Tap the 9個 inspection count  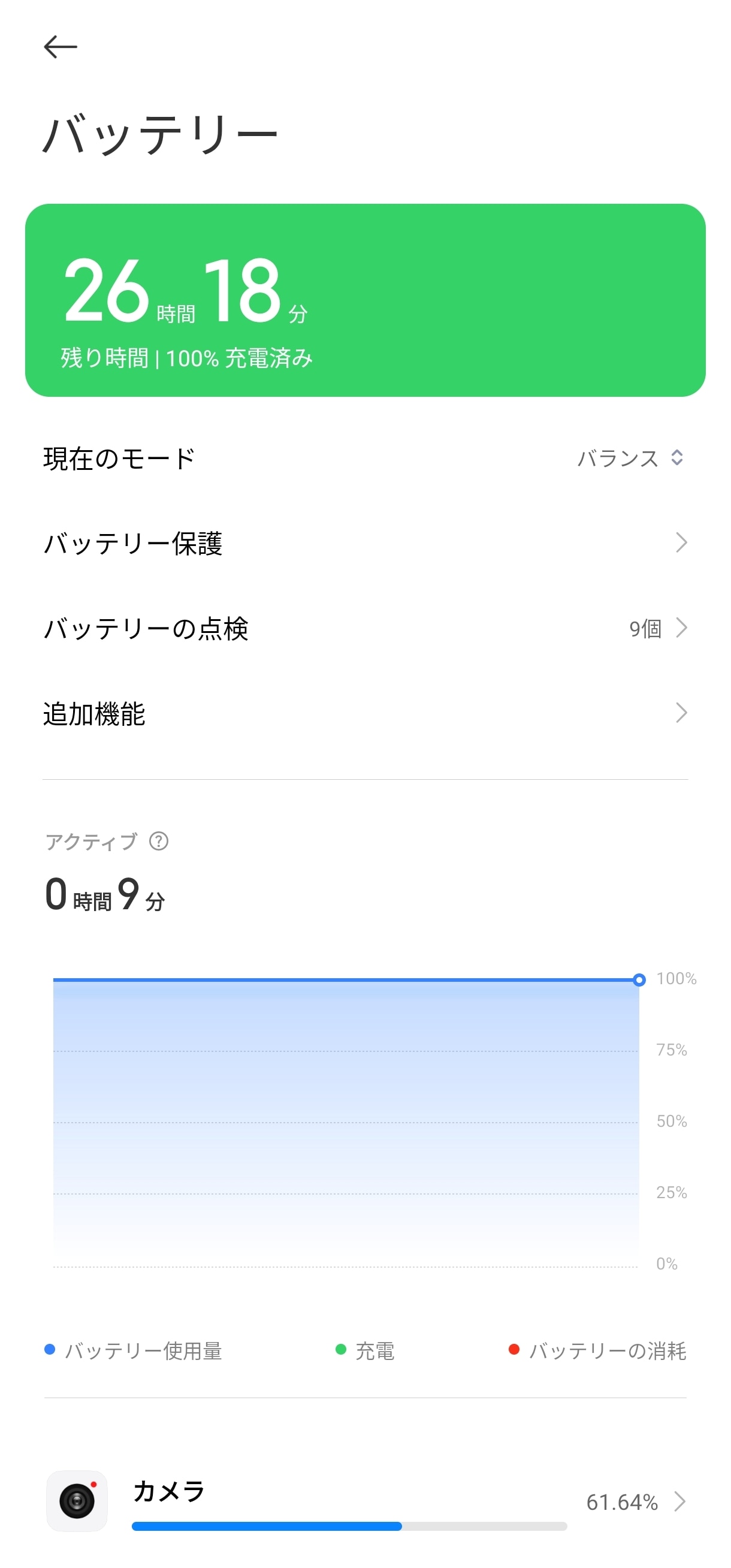(x=645, y=628)
